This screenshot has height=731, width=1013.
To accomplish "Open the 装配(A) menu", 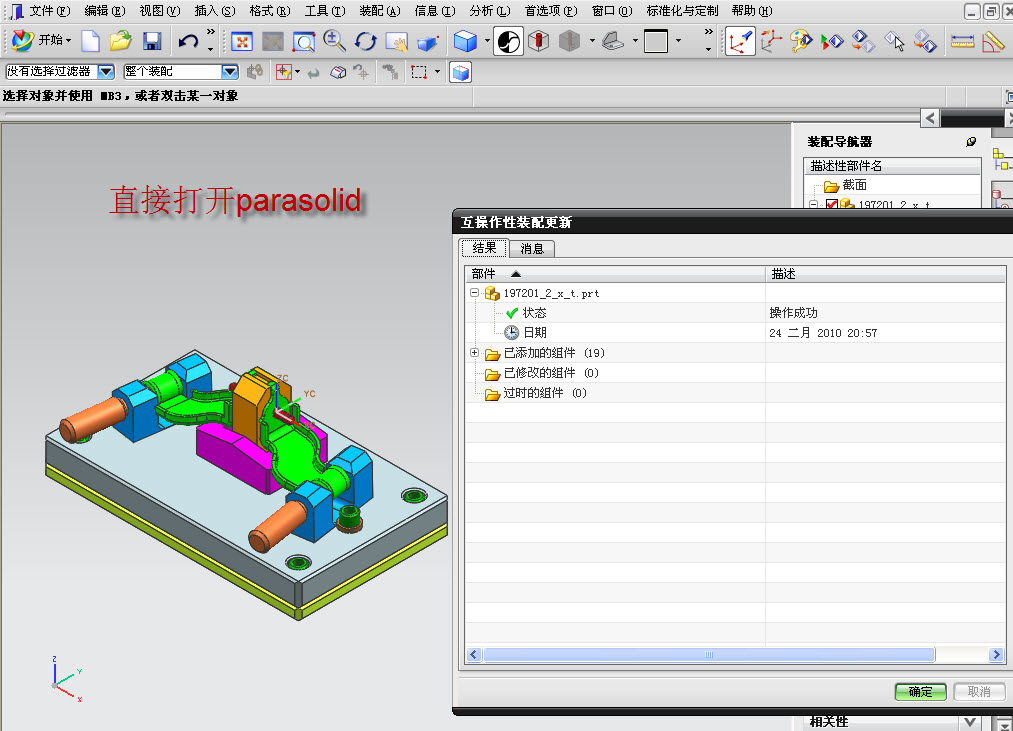I will tap(380, 11).
